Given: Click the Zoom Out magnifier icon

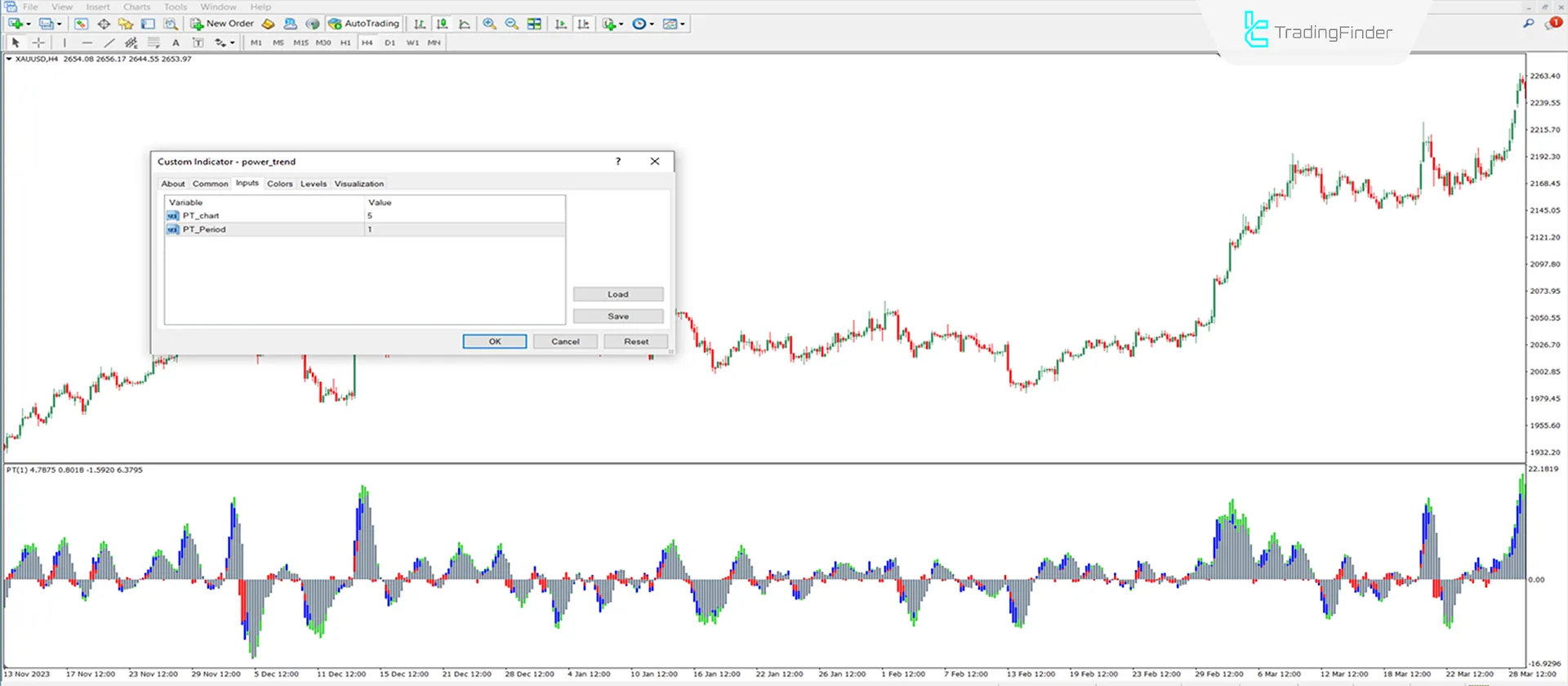Looking at the screenshot, I should (511, 24).
